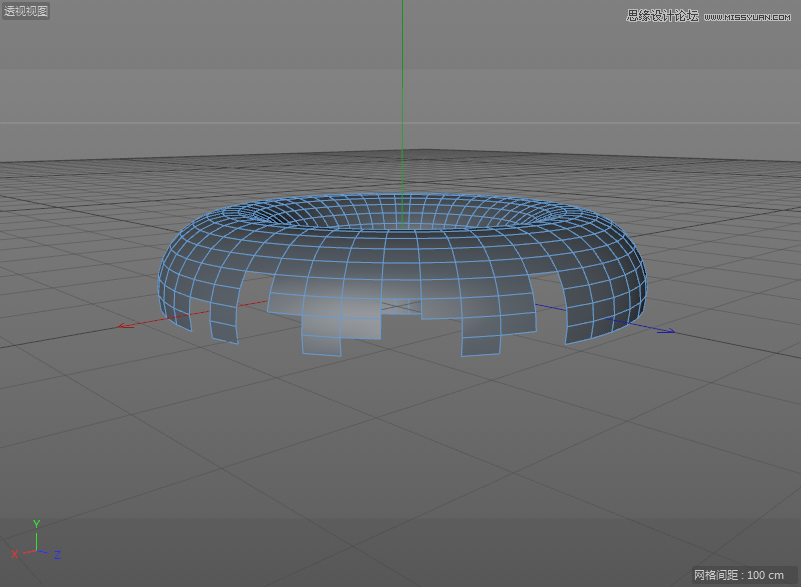Click the 透视视图 viewport label
The width and height of the screenshot is (801, 587).
click(26, 11)
